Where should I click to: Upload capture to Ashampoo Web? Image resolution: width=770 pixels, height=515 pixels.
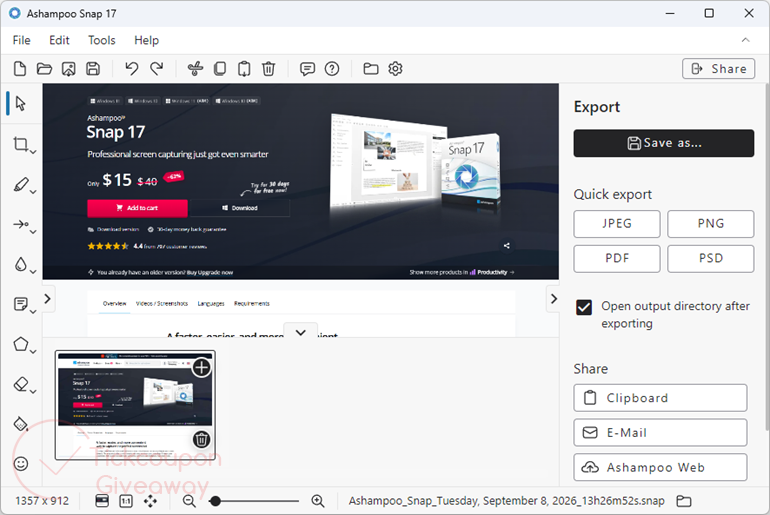(660, 467)
